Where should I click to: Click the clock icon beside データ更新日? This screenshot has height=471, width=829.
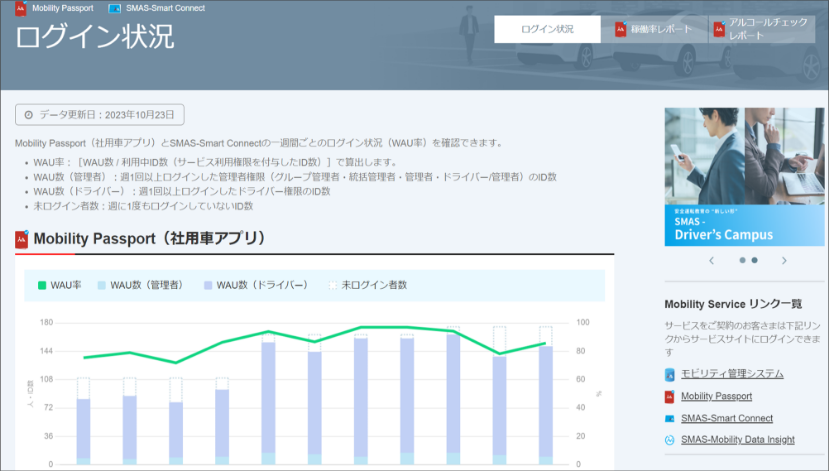(x=29, y=115)
